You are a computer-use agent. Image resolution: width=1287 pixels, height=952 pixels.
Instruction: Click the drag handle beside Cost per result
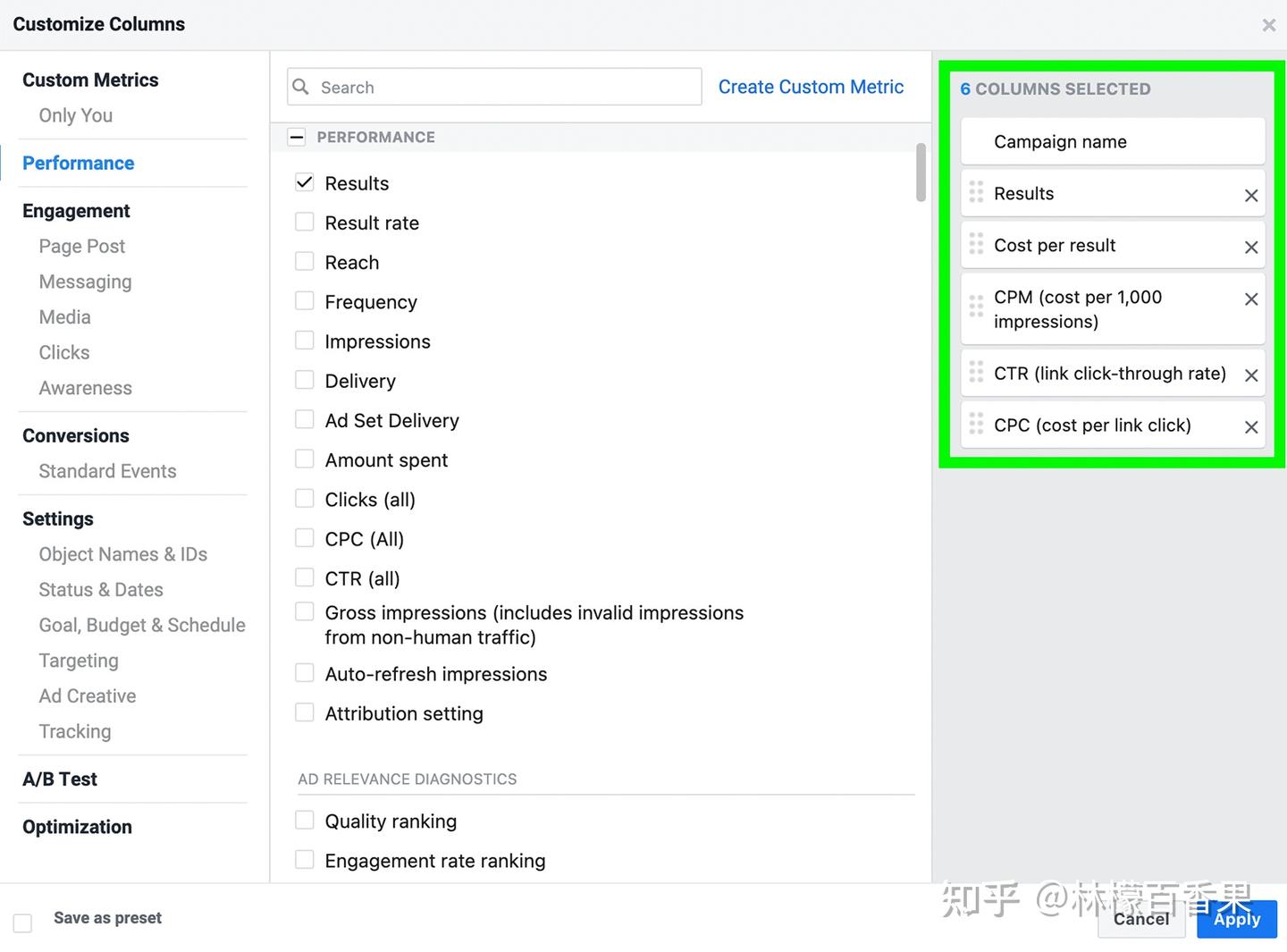click(976, 244)
